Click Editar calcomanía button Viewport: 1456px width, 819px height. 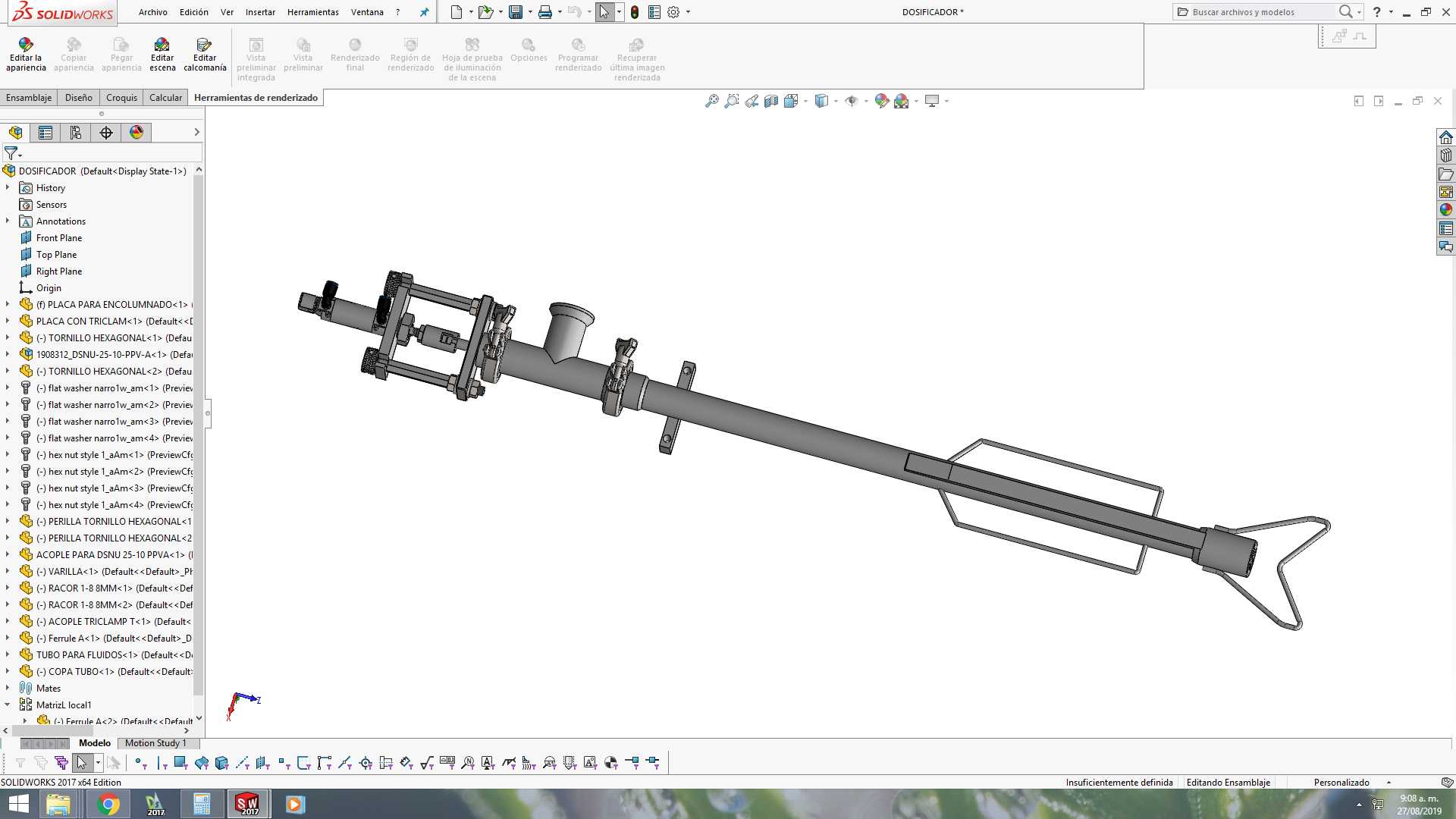pos(205,55)
